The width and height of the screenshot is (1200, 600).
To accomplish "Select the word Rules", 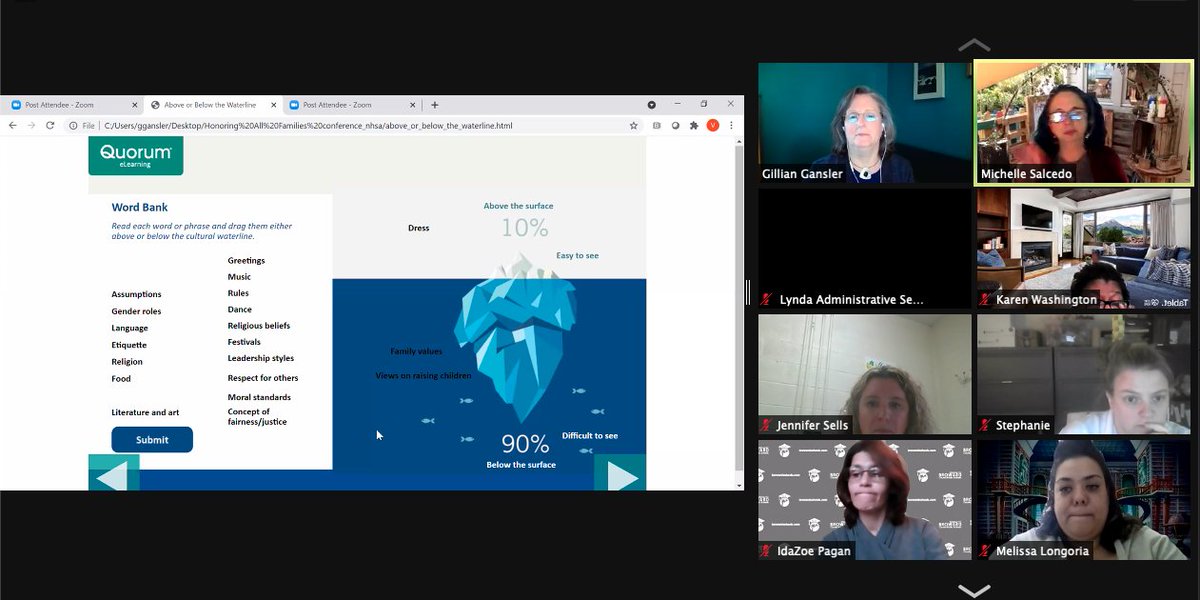I will tap(238, 293).
